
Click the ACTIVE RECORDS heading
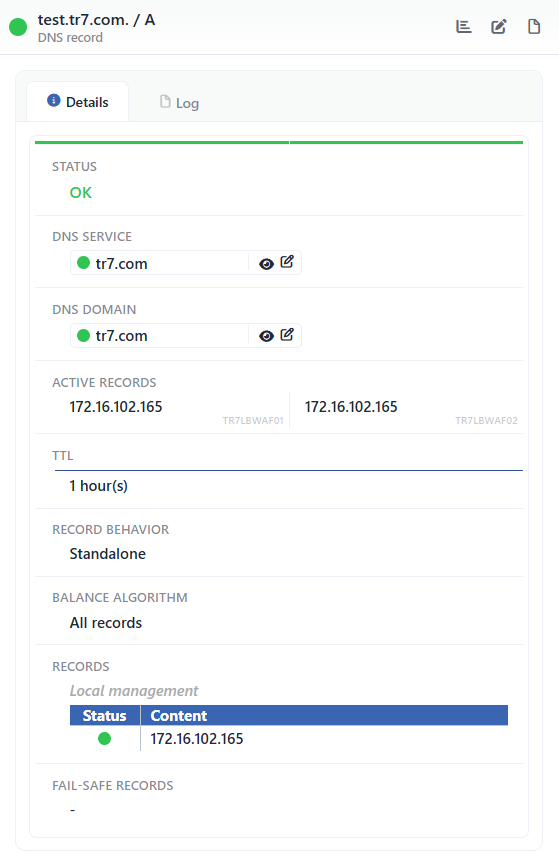(x=104, y=382)
